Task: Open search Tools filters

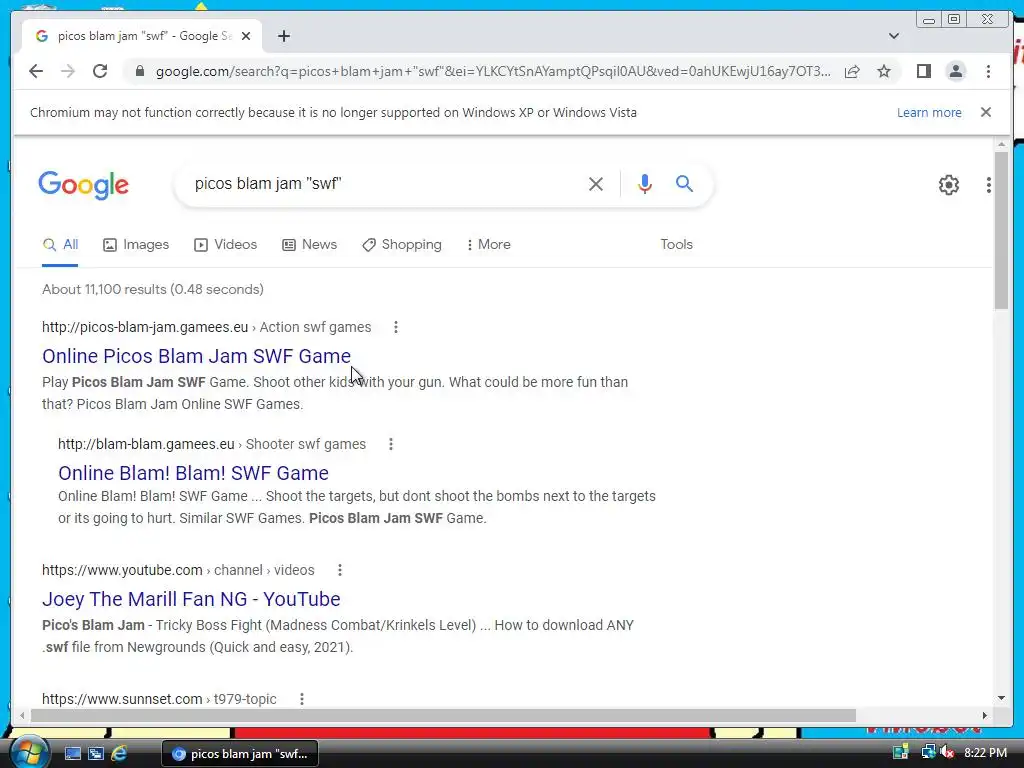Action: [676, 245]
